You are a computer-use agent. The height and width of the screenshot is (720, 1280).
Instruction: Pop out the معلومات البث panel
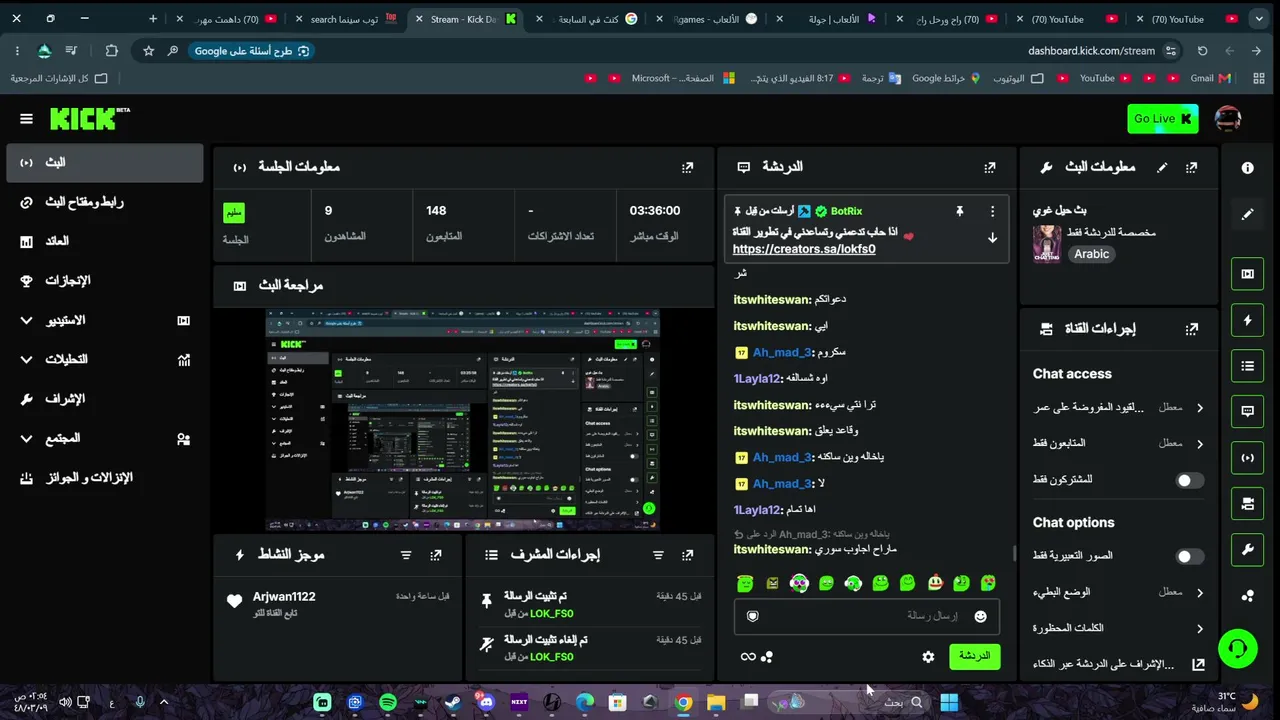(1191, 168)
